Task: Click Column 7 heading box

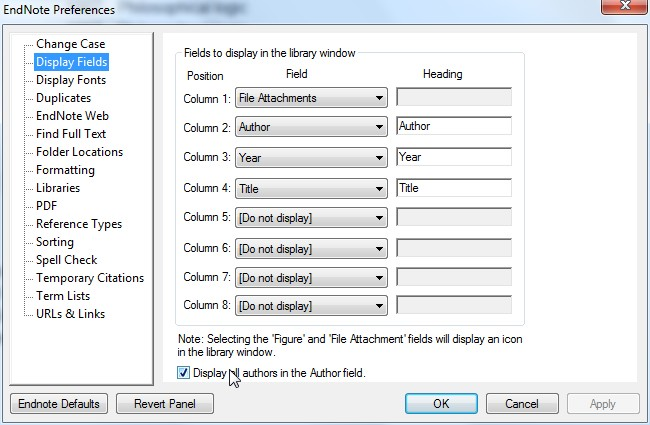Action: 454,277
